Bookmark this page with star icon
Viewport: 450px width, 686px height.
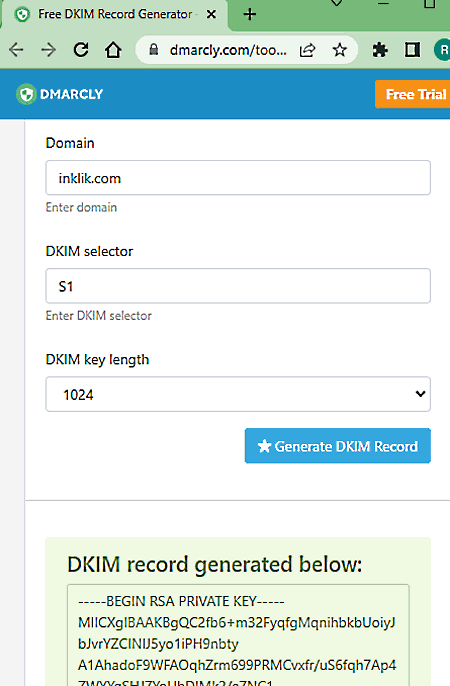pyautogui.click(x=339, y=50)
